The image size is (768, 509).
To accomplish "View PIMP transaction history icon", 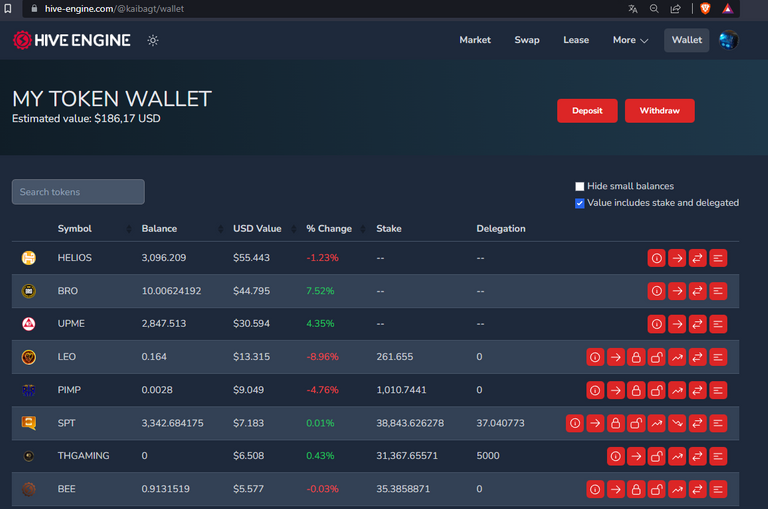I will (718, 390).
